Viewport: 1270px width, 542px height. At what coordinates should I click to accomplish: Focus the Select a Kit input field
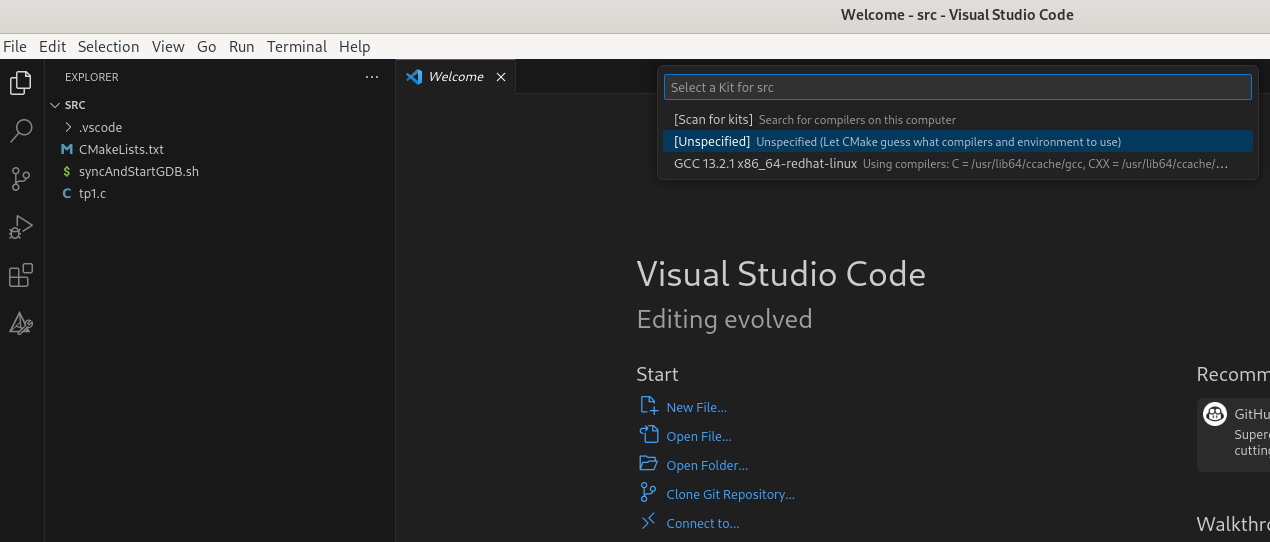957,87
